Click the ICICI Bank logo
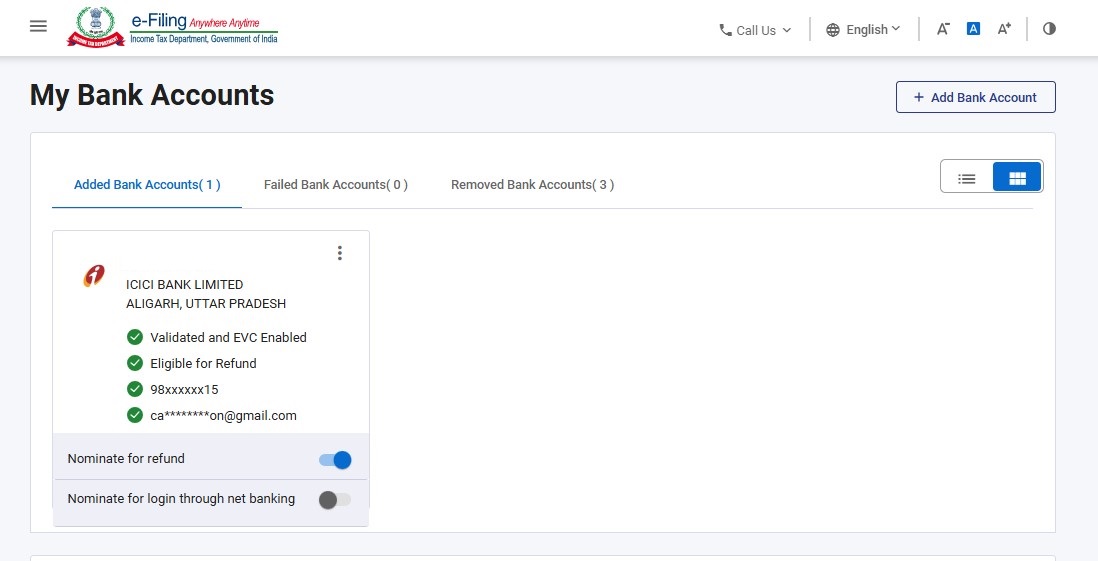 point(94,276)
